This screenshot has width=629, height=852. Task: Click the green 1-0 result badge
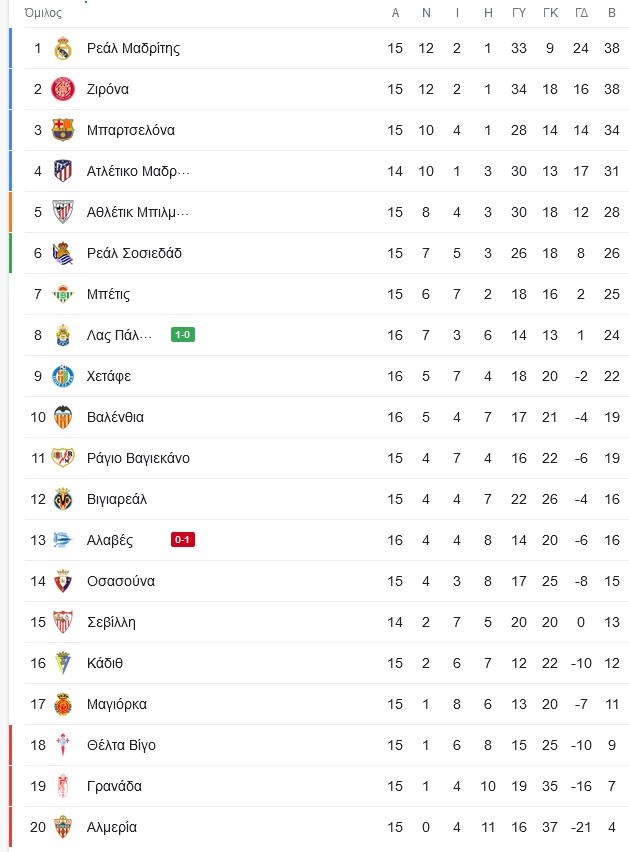coord(183,335)
